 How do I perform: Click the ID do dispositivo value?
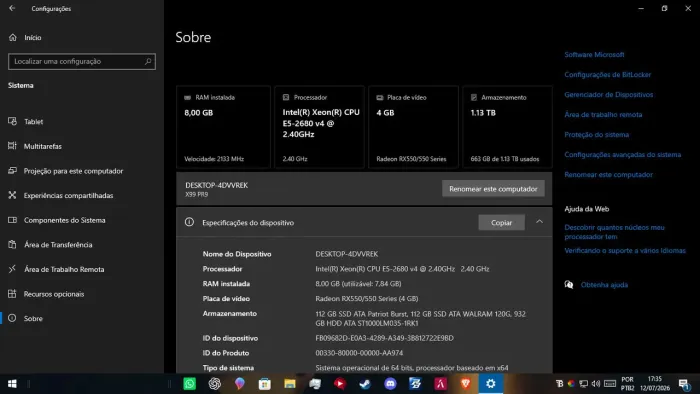[x=384, y=338]
